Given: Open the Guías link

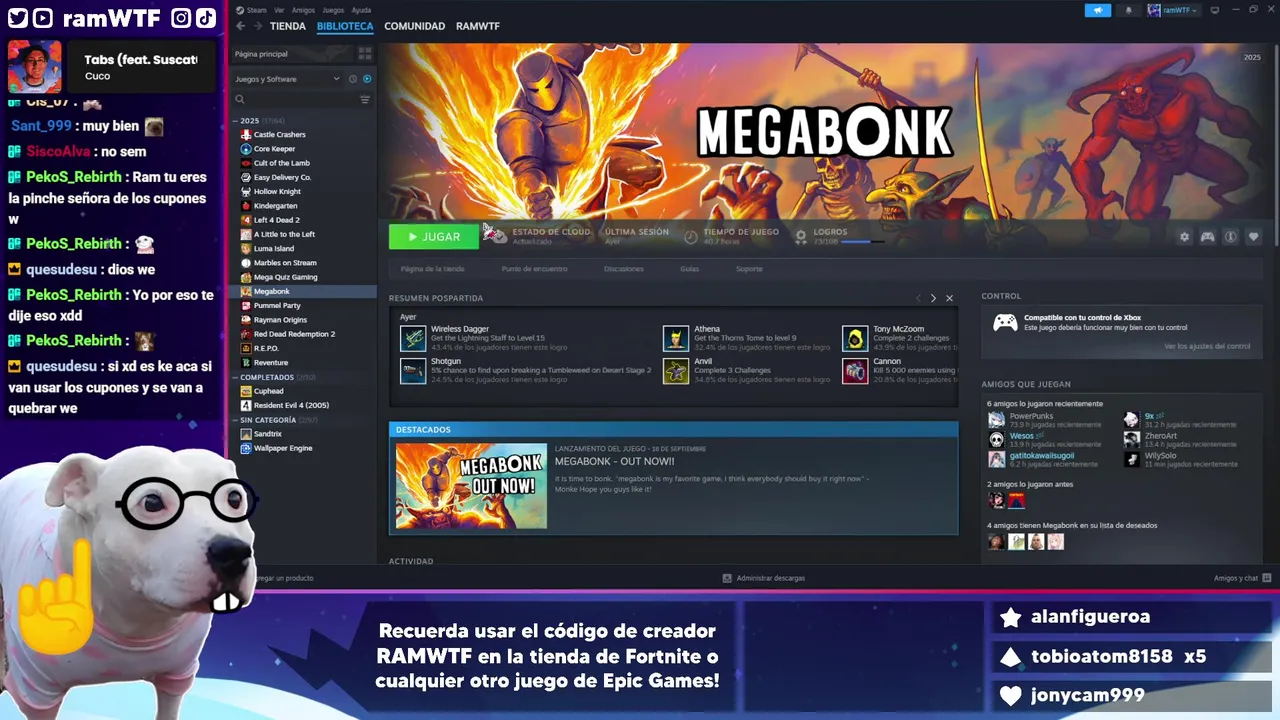Looking at the screenshot, I should coord(690,269).
